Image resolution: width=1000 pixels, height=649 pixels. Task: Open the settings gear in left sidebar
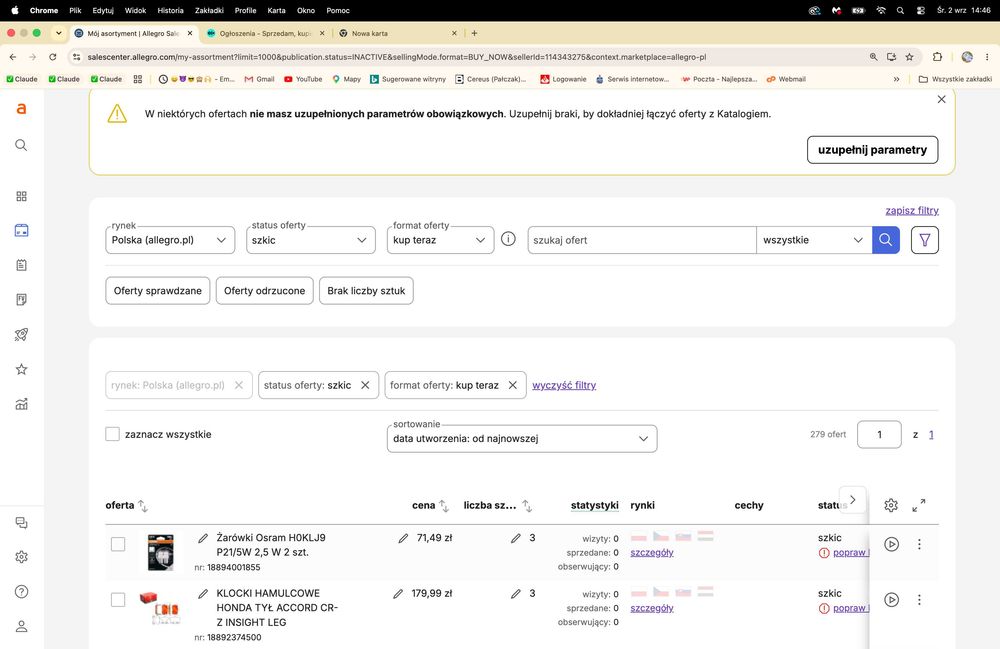[x=21, y=557]
